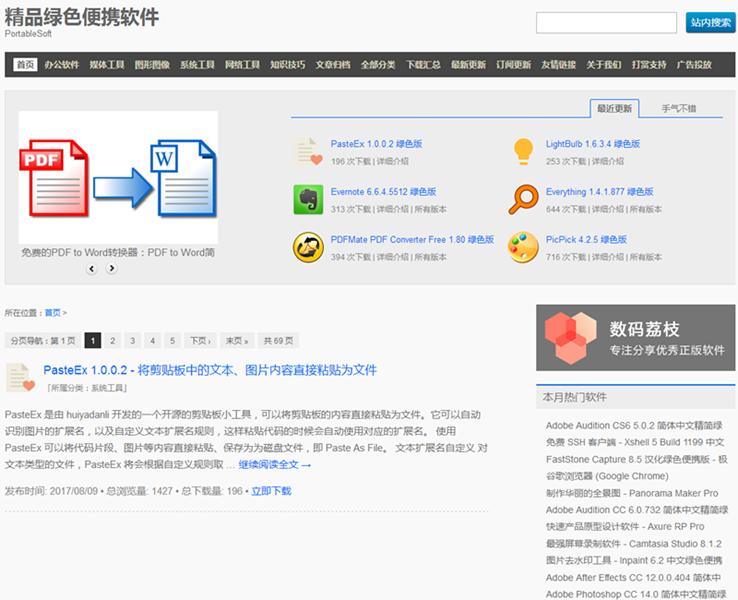Screen dimensions: 738x600
Task: Click the 精品绿色便携软件 site title
Action: (x=81, y=17)
